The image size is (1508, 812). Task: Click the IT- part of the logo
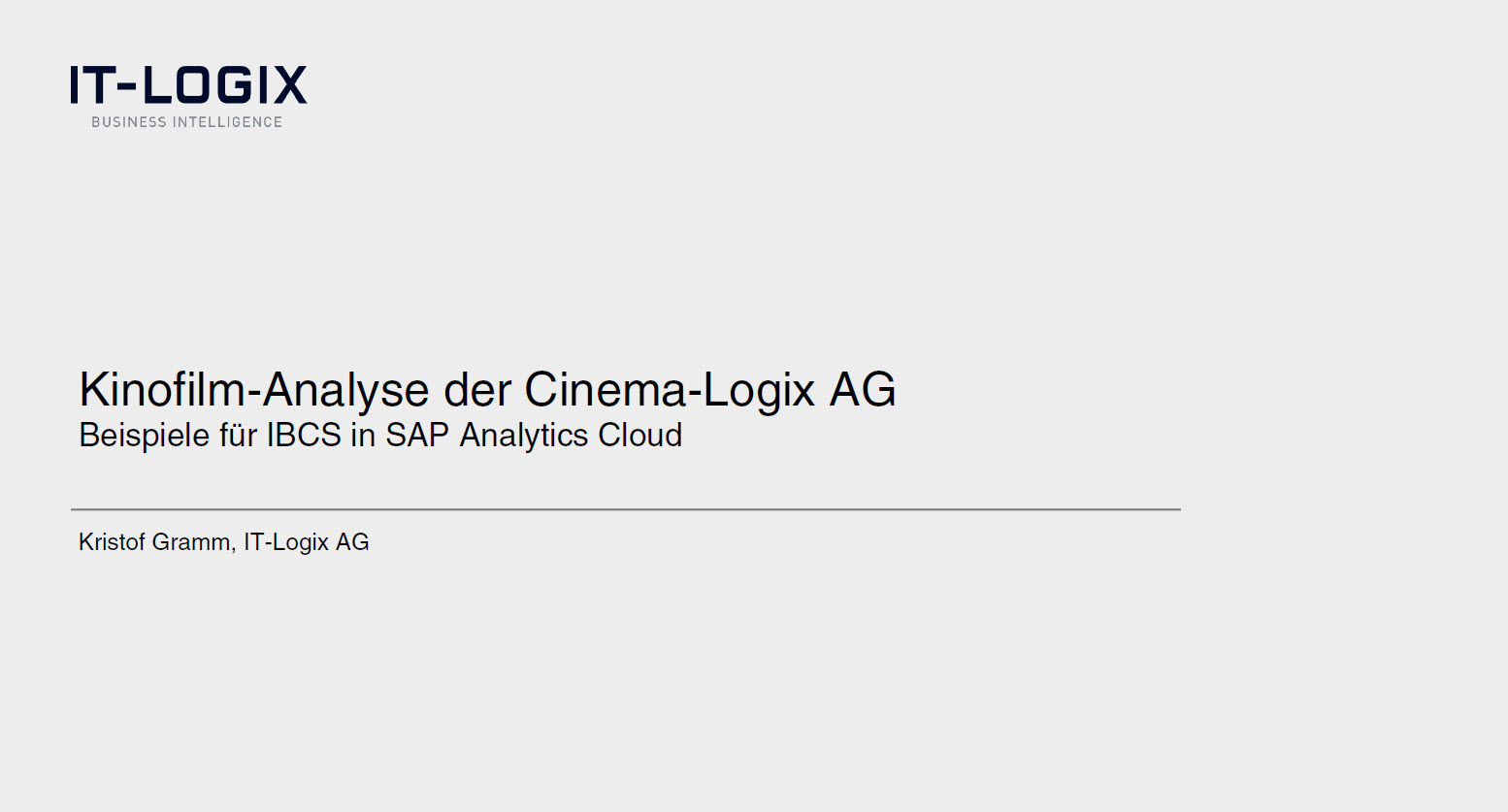(103, 84)
